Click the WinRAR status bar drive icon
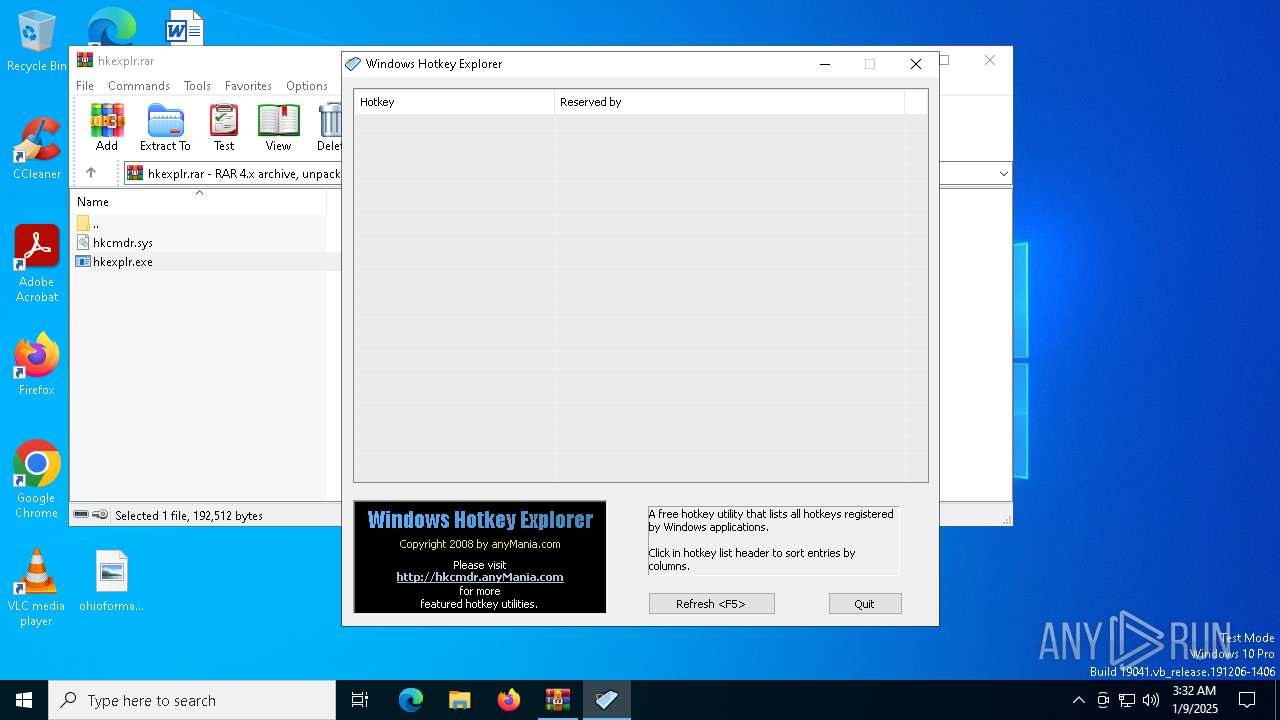 pyautogui.click(x=81, y=515)
